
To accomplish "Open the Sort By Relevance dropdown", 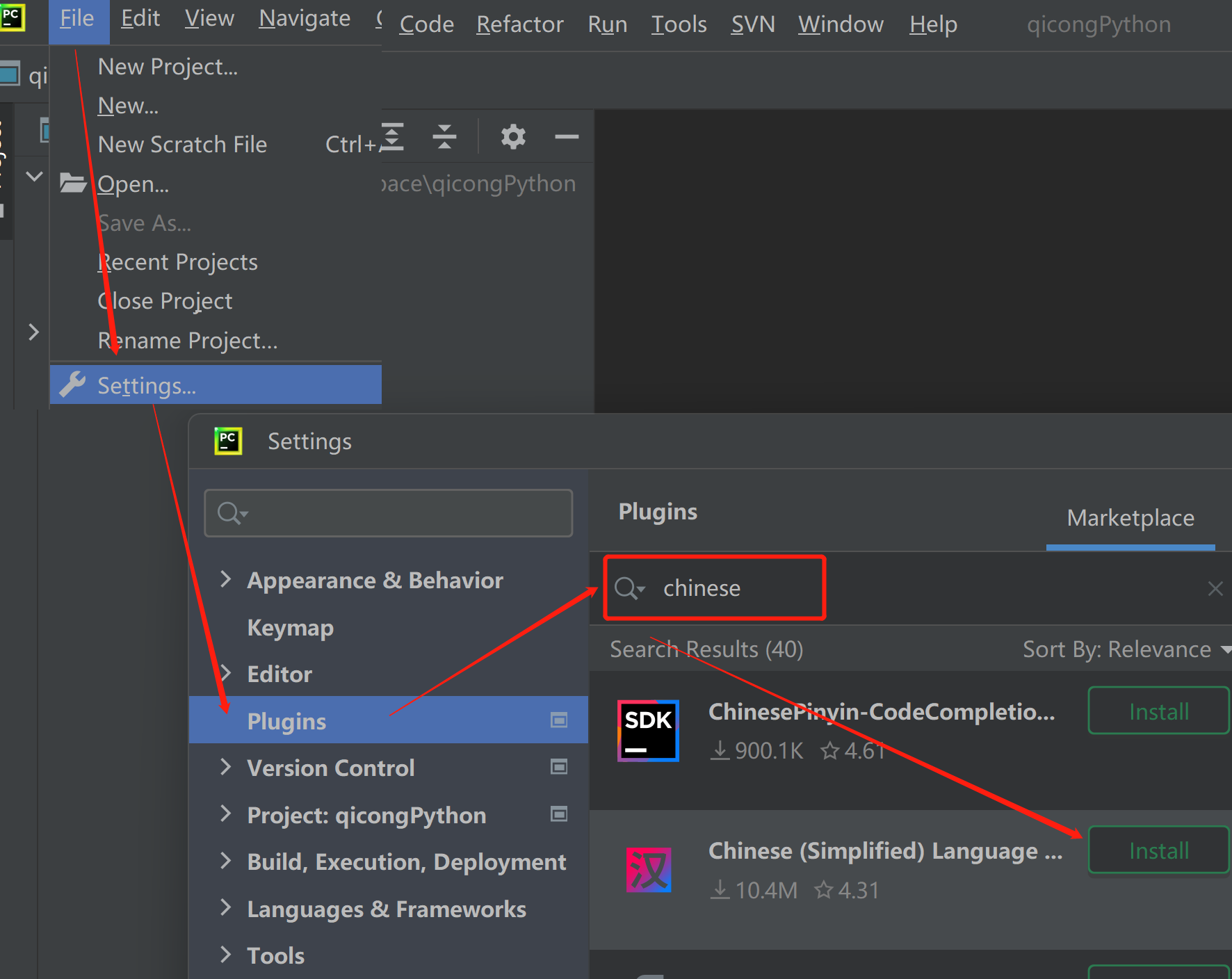I will 1125,649.
